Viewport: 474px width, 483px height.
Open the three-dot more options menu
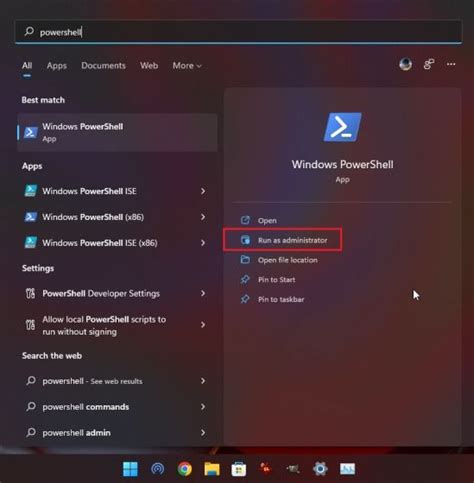(x=451, y=64)
